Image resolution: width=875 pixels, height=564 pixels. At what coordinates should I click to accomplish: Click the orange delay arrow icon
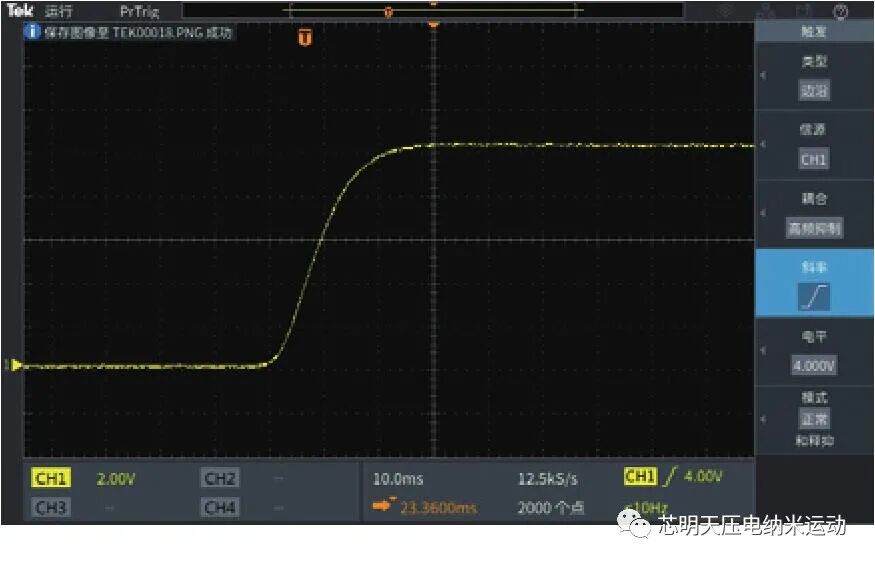point(383,505)
